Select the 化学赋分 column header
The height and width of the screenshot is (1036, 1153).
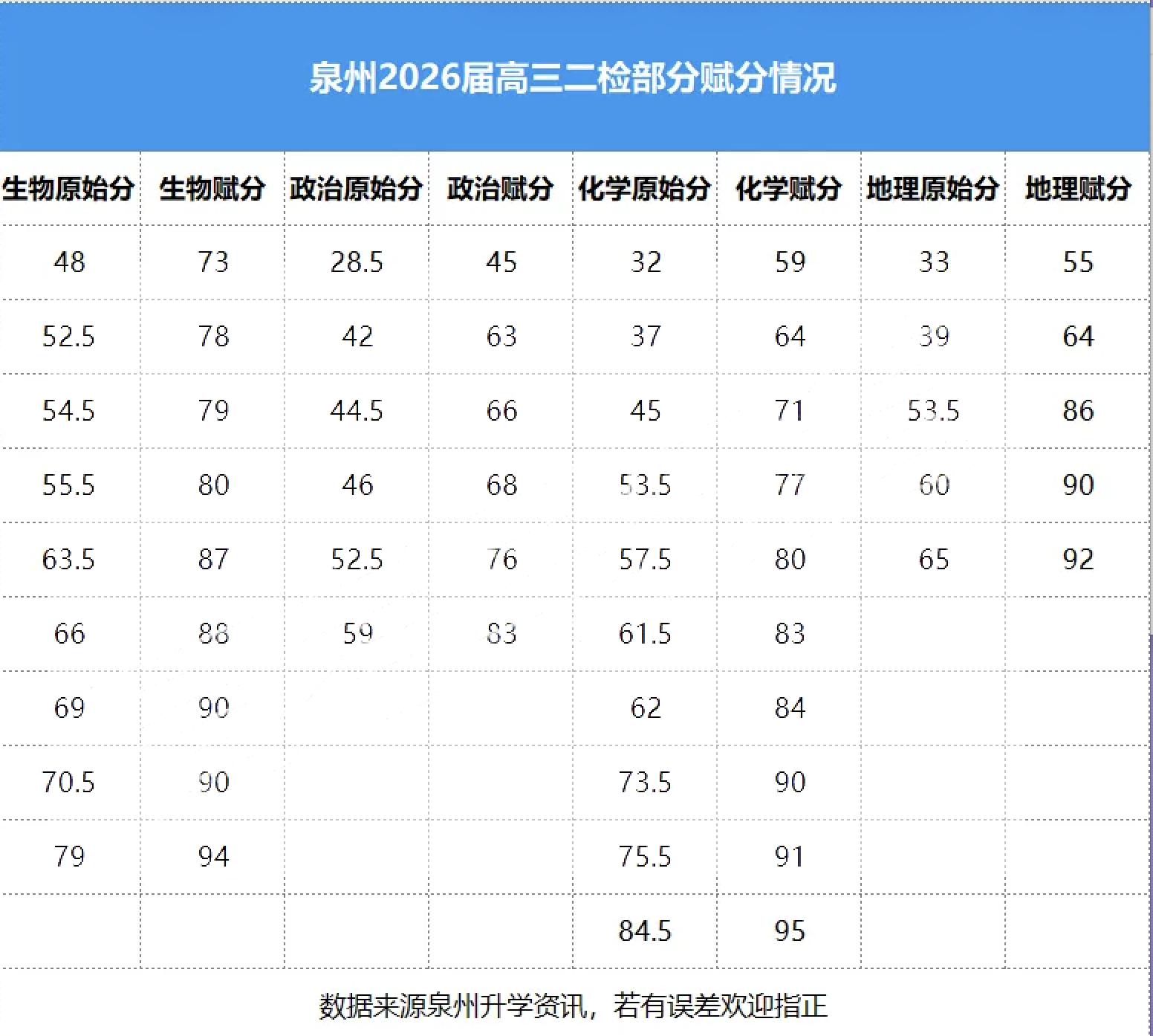click(x=789, y=190)
